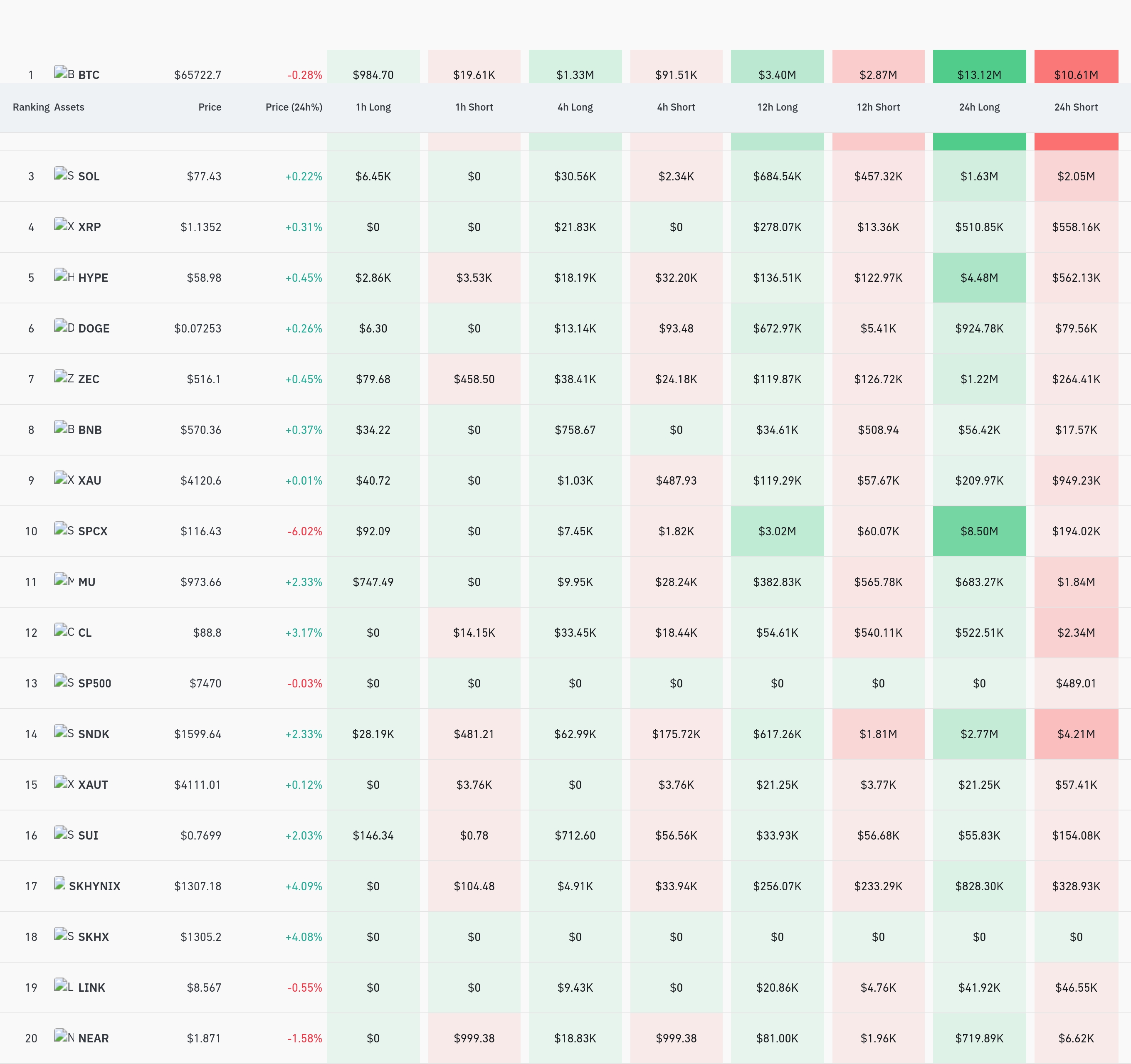The image size is (1131, 1064).
Task: Click the BNB asset icon
Action: pos(64,427)
